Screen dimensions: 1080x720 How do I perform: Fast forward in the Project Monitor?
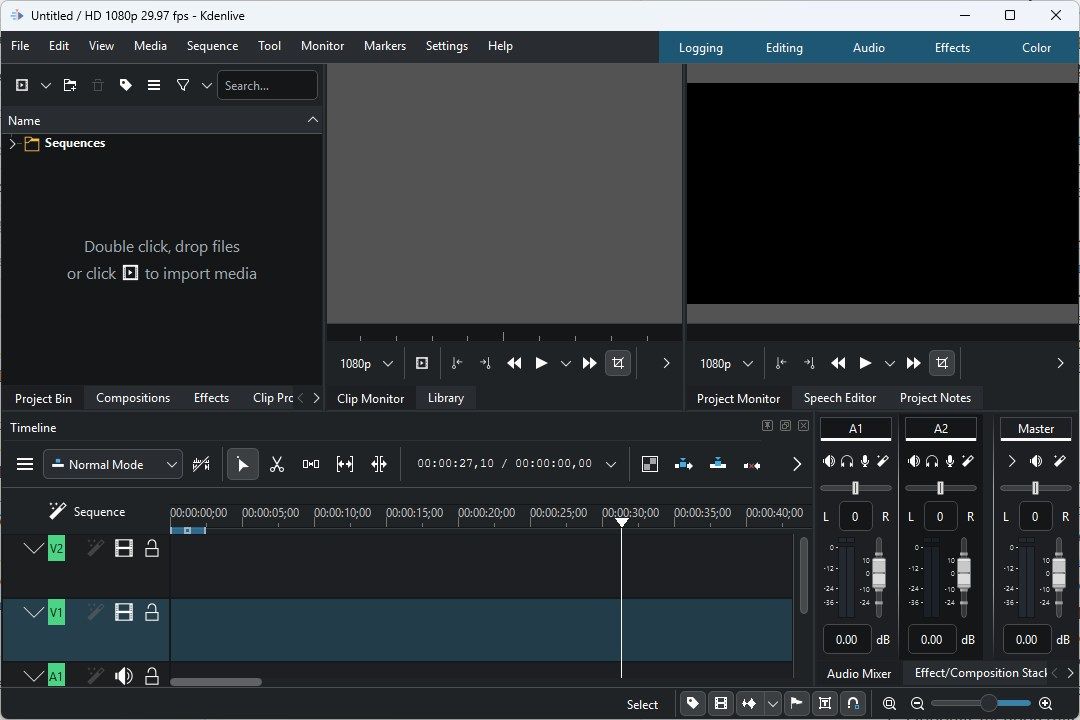point(913,363)
